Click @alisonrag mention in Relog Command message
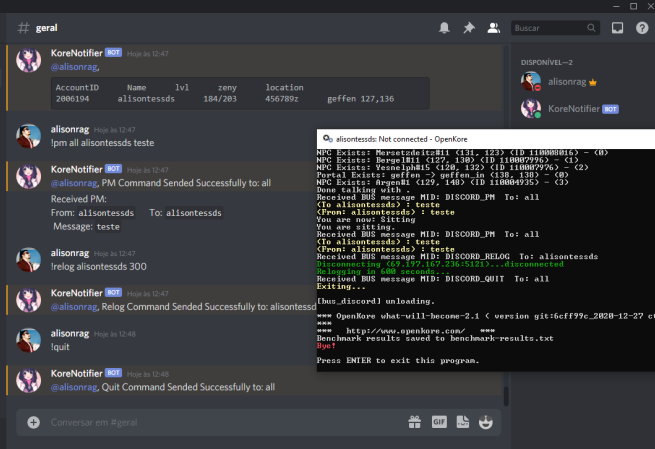 tap(75, 307)
